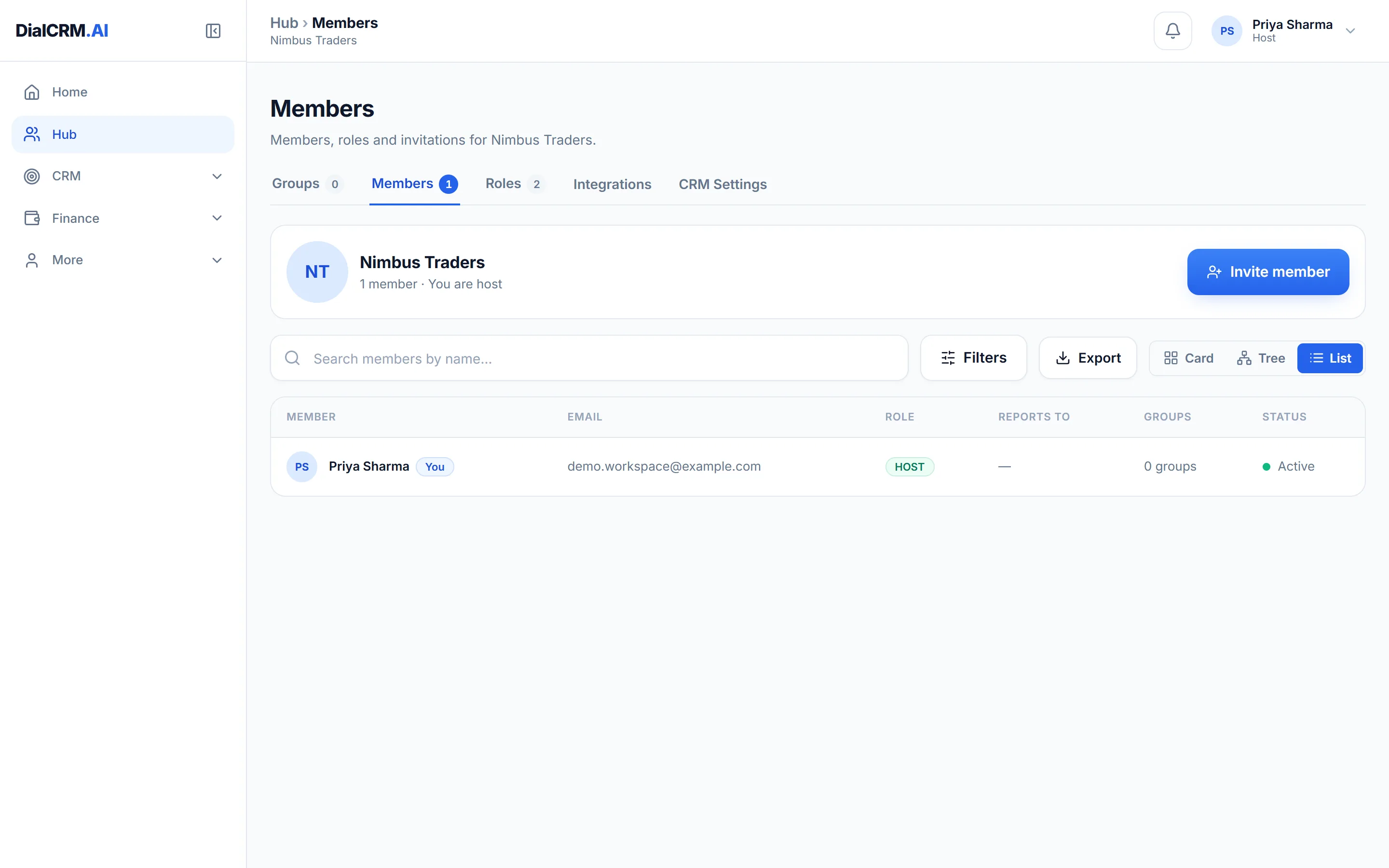The height and width of the screenshot is (868, 1389).
Task: Click Invite member button
Action: 1268,271
